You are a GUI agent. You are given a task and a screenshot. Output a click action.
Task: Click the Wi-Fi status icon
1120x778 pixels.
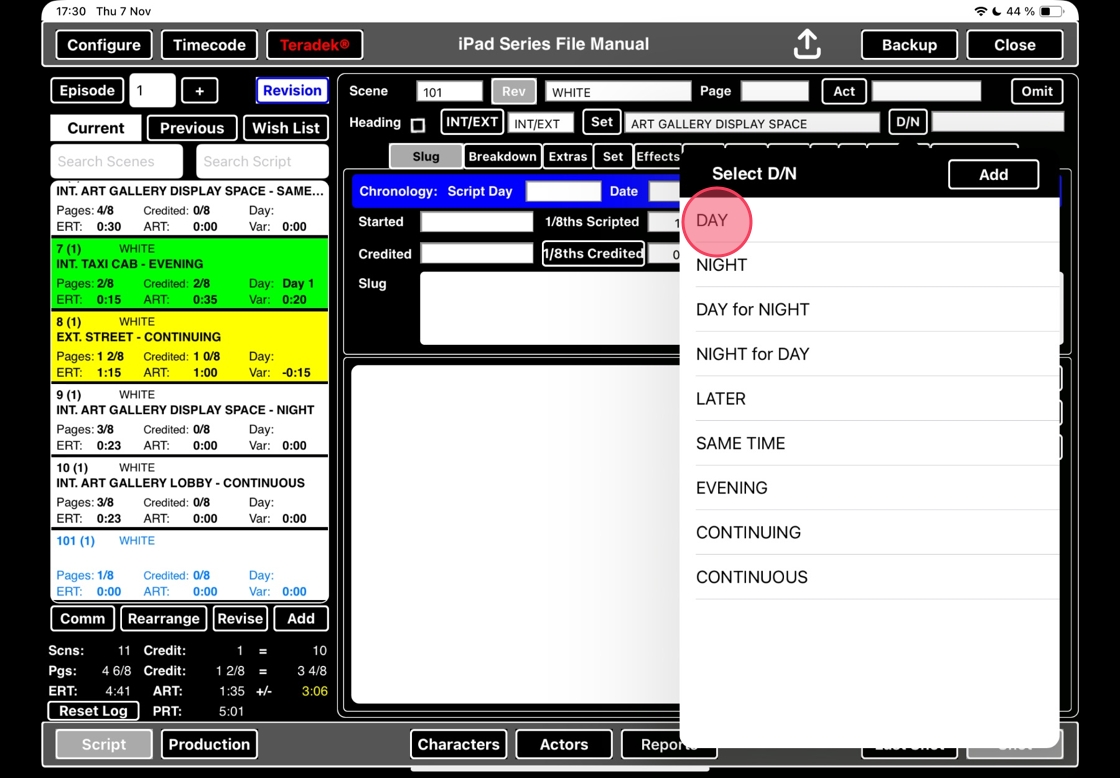tap(981, 11)
